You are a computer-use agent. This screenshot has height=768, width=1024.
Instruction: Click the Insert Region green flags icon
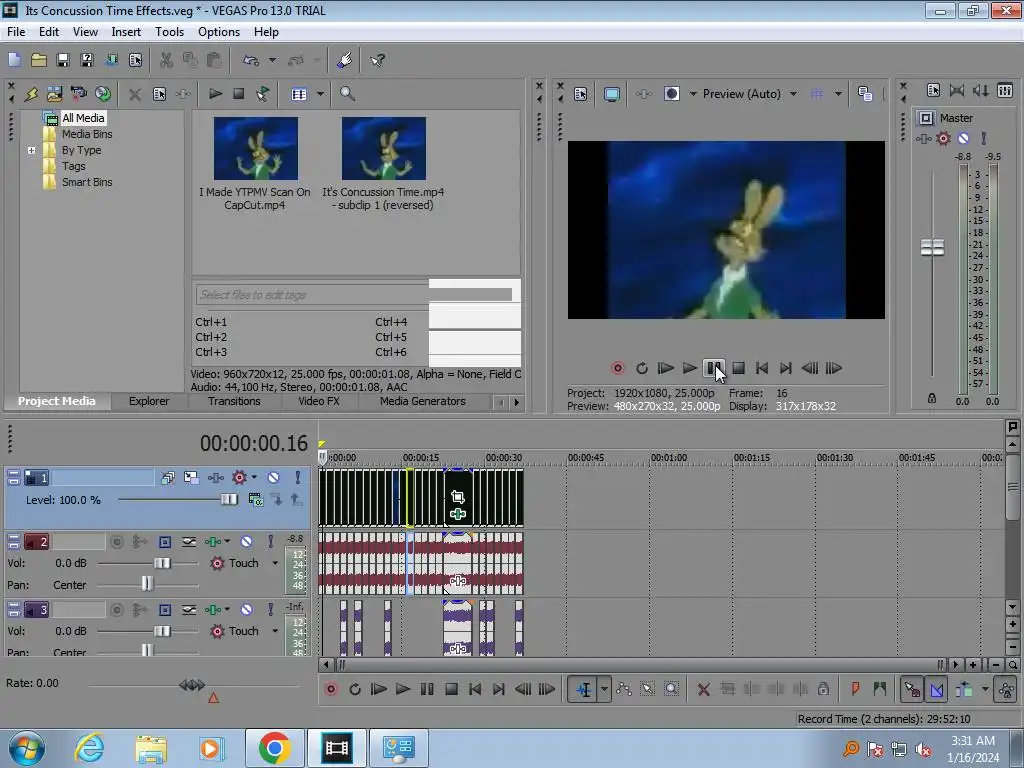coord(879,689)
